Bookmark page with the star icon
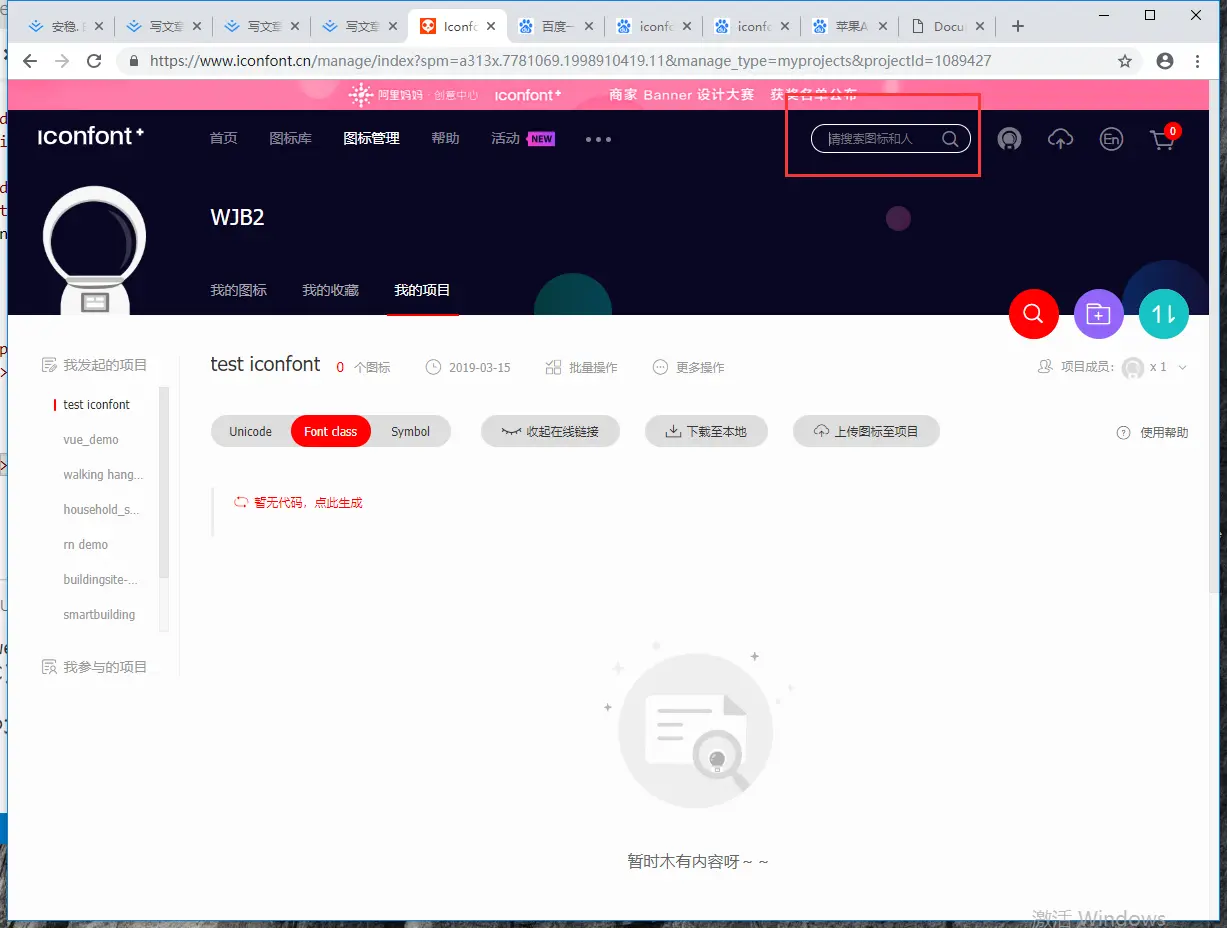Image resolution: width=1227 pixels, height=928 pixels. 1125,61
